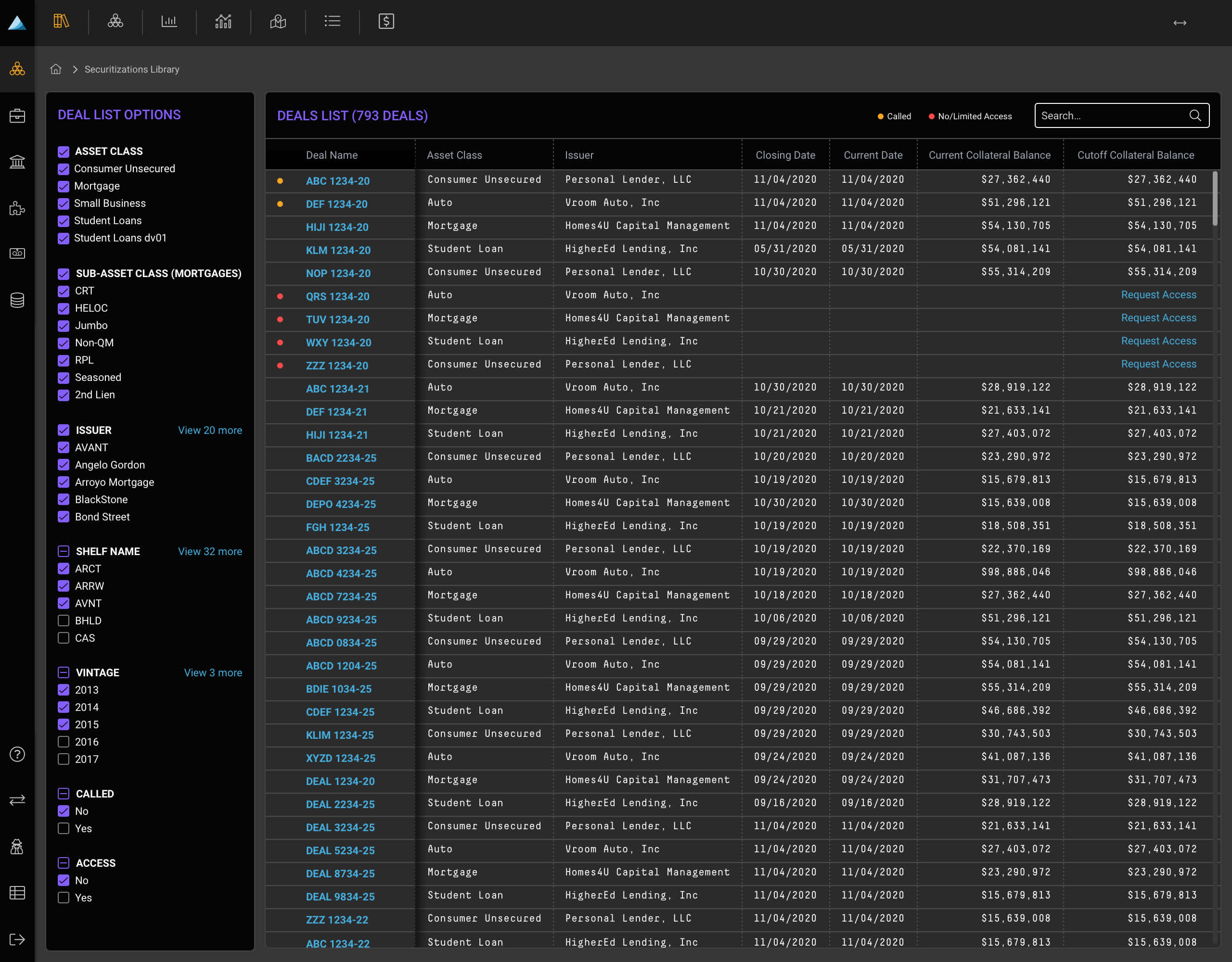Sort by the Deal Name column header
Image resolution: width=1232 pixels, height=962 pixels.
tap(332, 155)
